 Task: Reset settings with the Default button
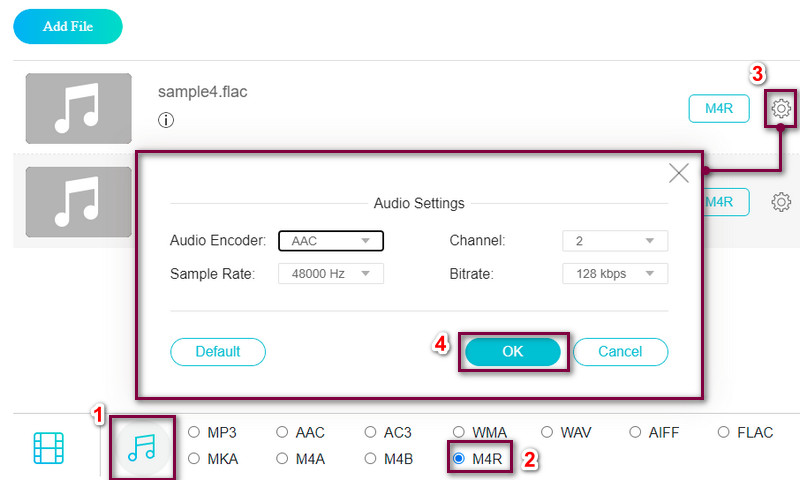point(218,352)
